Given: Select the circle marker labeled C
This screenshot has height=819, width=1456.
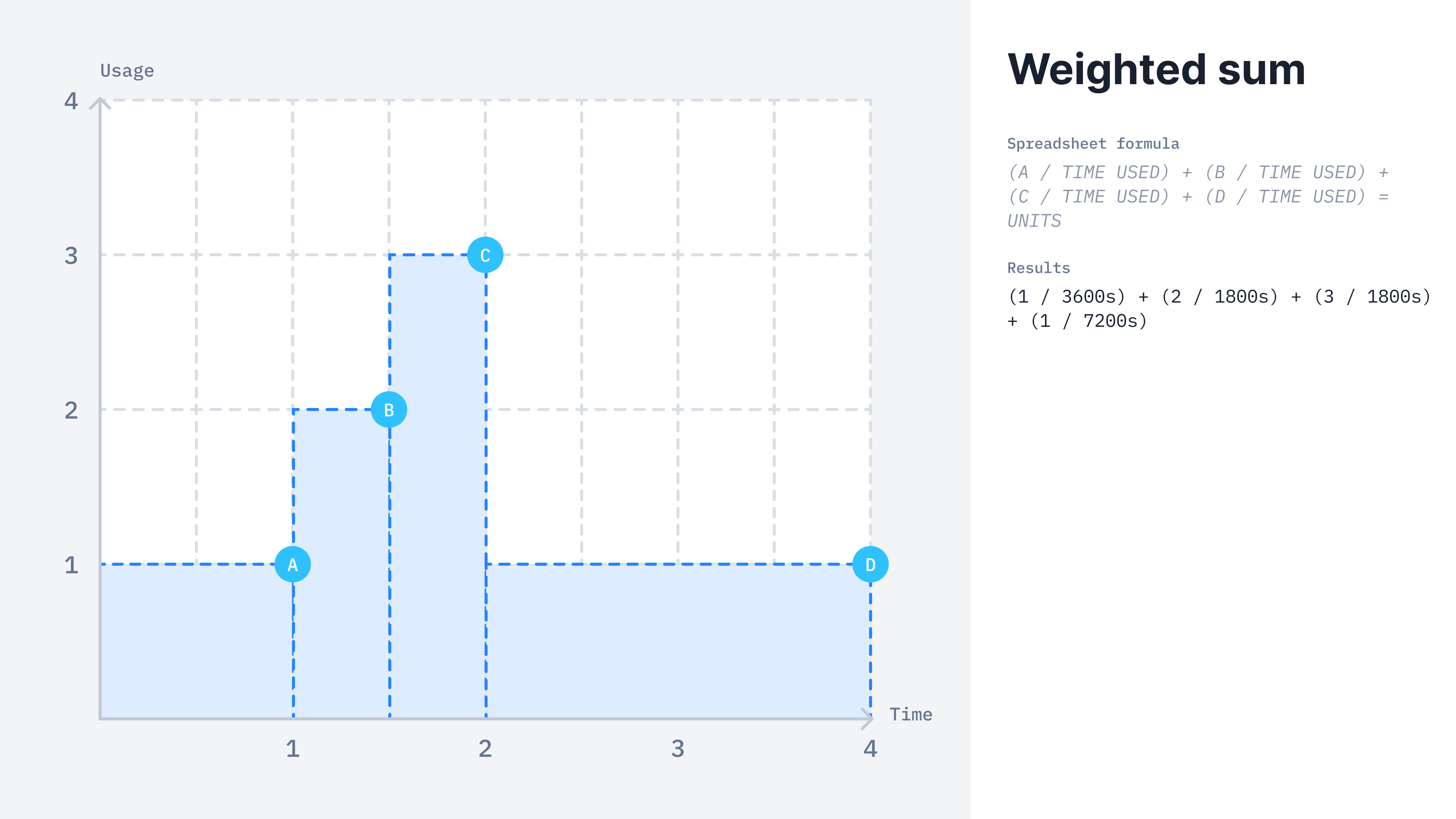Looking at the screenshot, I should (x=485, y=255).
